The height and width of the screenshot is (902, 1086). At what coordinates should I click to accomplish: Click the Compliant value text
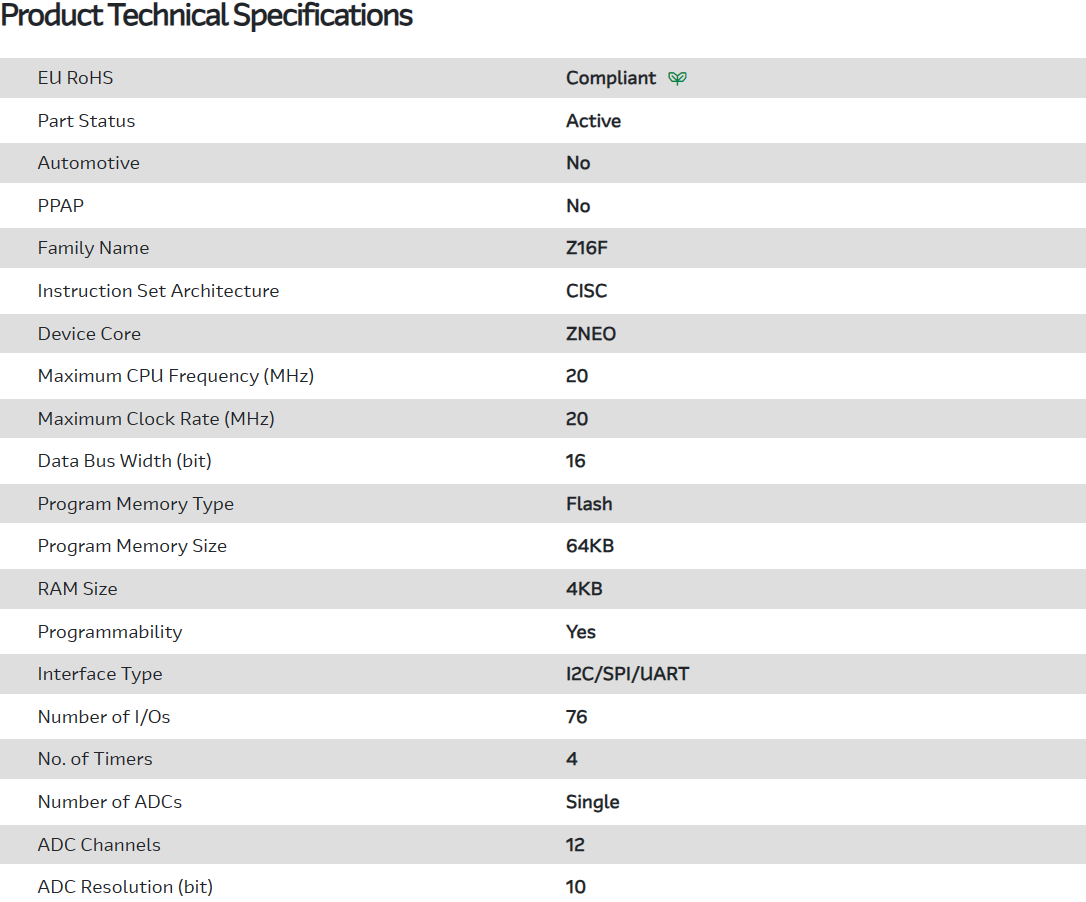coord(611,78)
